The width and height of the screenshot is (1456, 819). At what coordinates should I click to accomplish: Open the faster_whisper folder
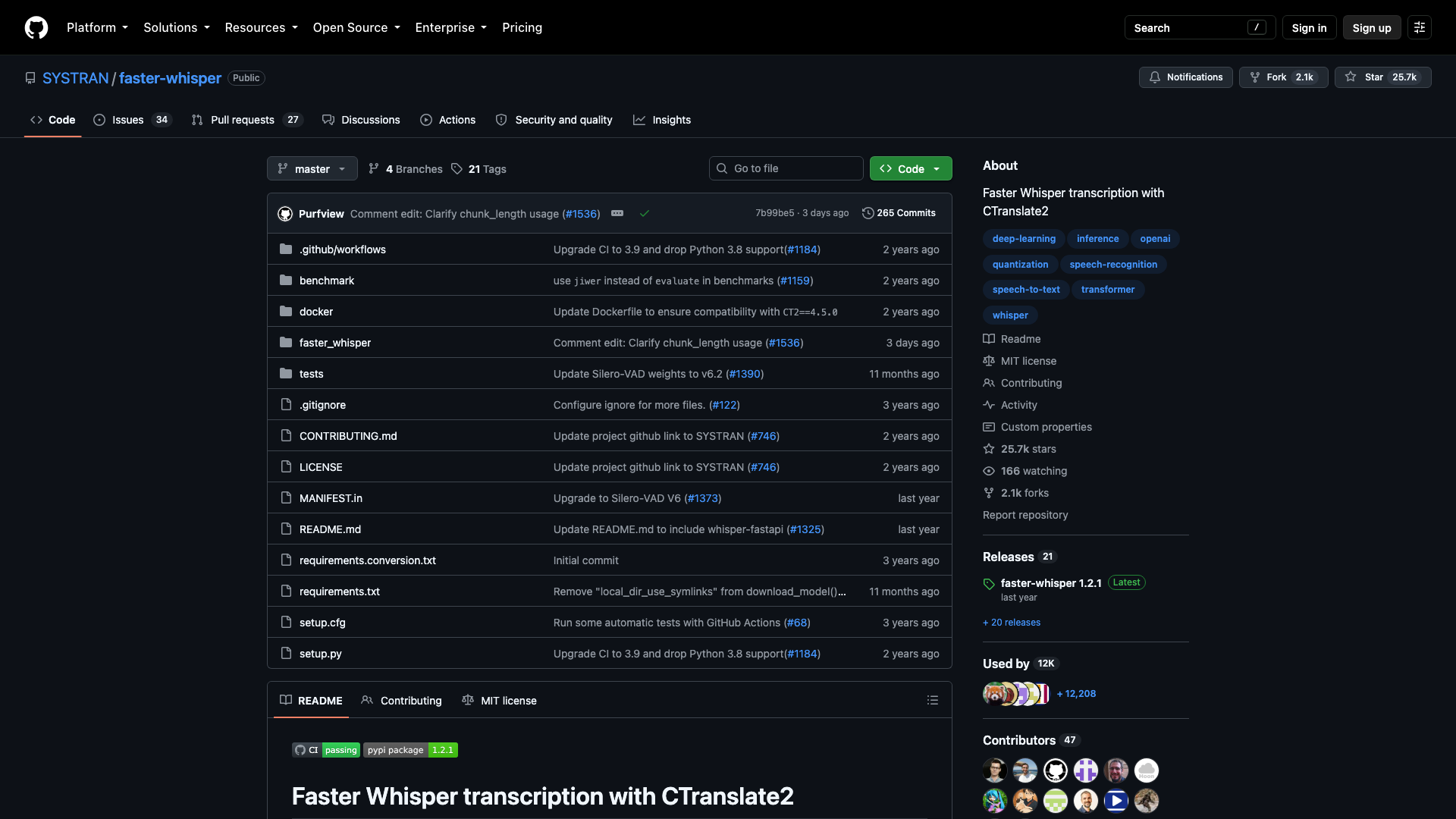click(335, 343)
